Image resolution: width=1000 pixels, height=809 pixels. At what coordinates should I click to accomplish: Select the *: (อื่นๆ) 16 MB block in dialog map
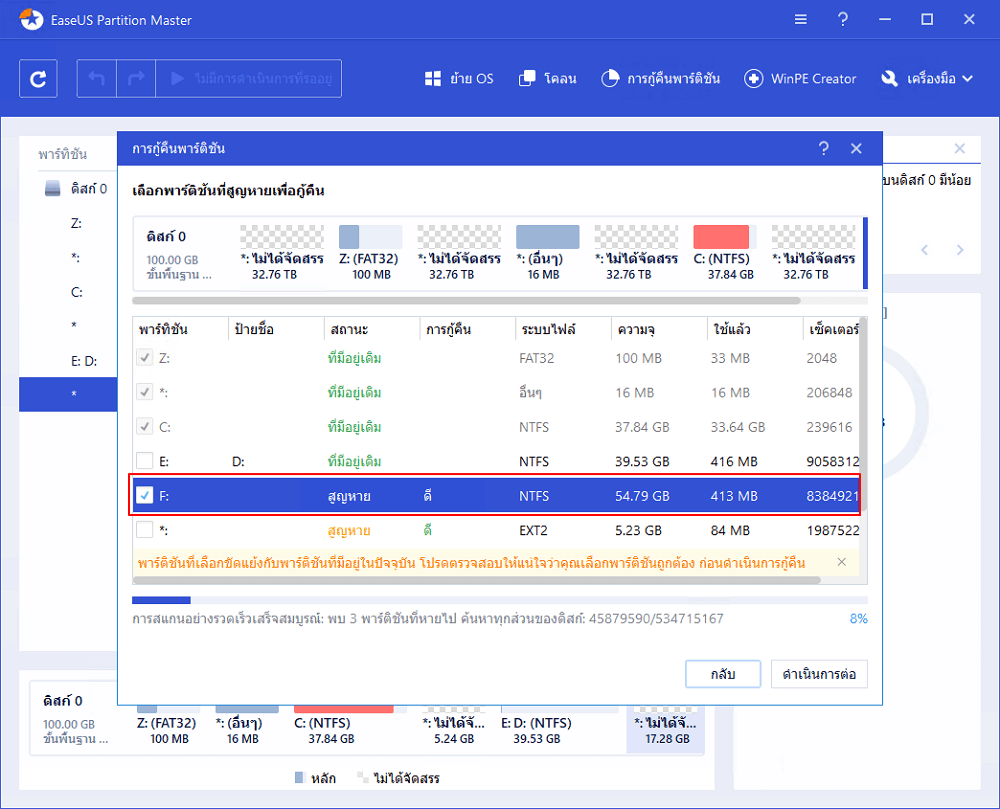pos(547,252)
